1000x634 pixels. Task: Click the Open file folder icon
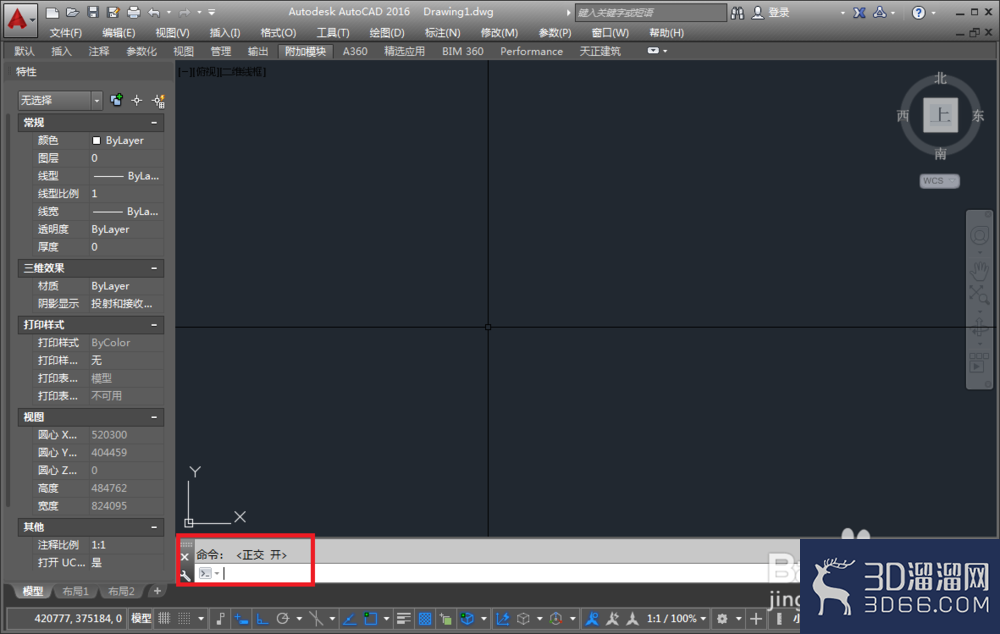[72, 12]
